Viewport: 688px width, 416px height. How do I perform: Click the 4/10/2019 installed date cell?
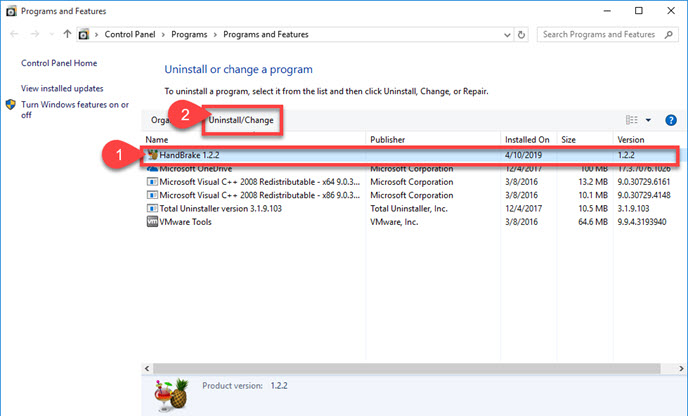click(523, 155)
